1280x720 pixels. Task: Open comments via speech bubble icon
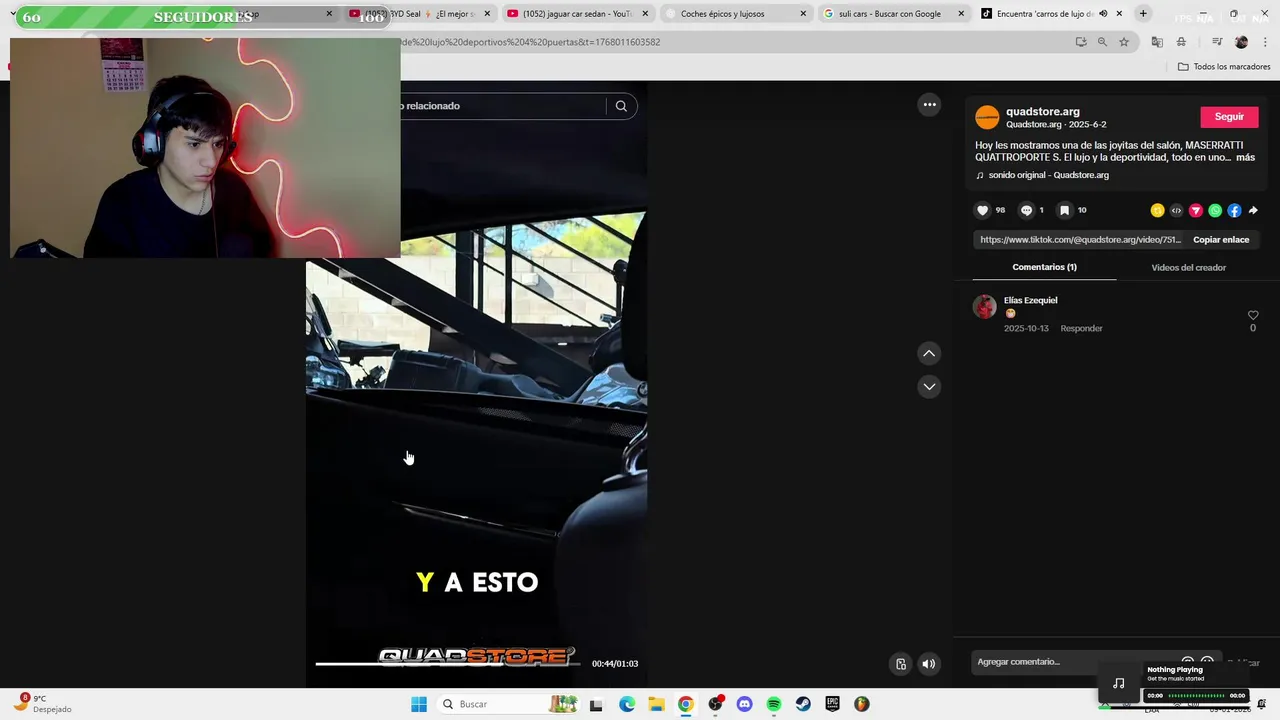point(1026,210)
